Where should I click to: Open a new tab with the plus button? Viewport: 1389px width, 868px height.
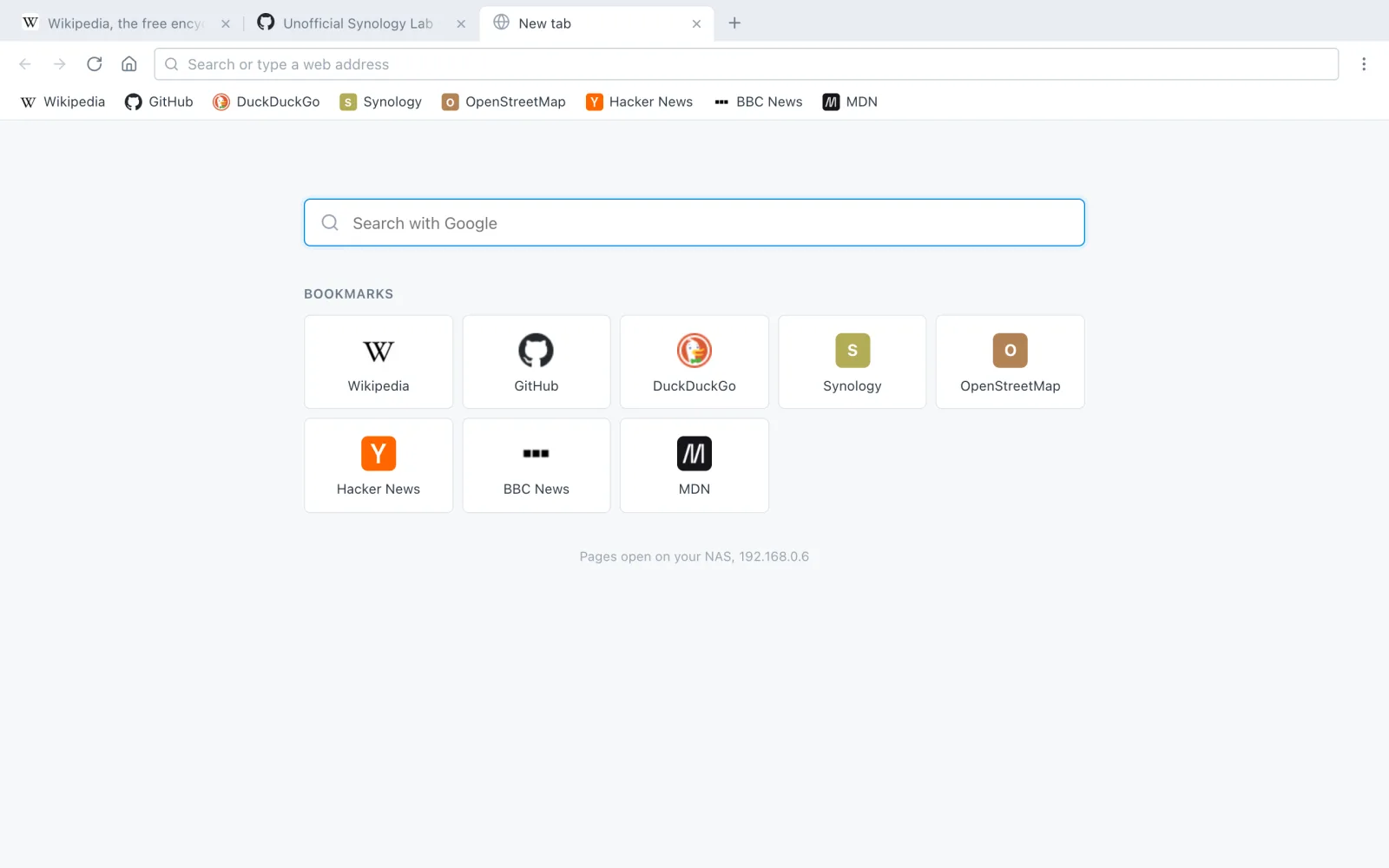[x=734, y=23]
